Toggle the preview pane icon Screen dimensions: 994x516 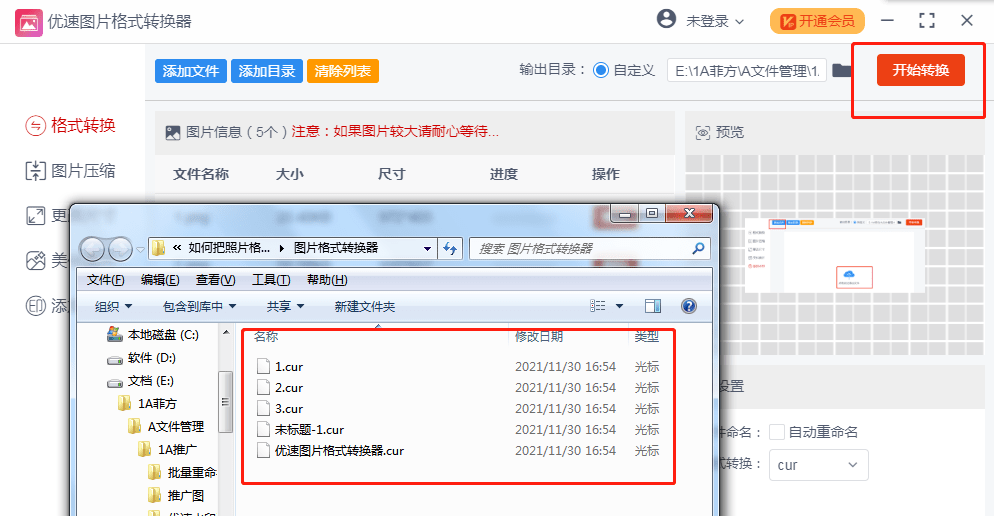[653, 306]
